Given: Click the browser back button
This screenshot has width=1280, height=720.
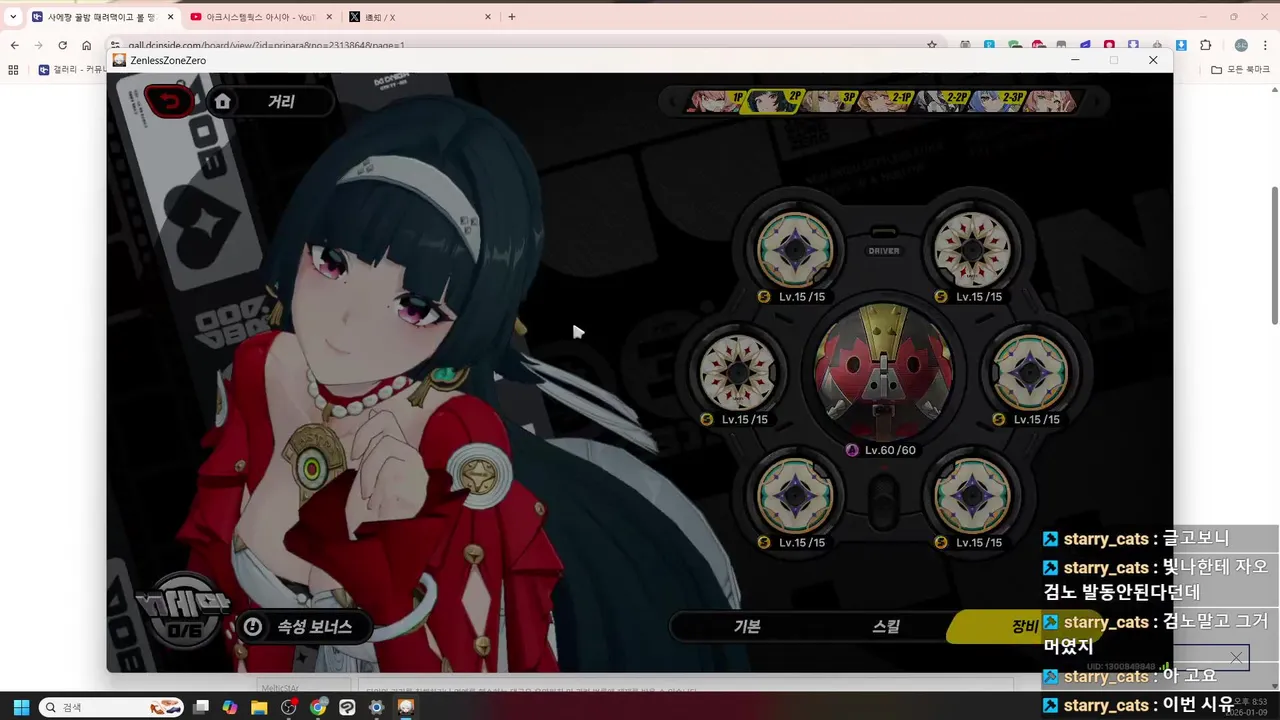Looking at the screenshot, I should [14, 45].
